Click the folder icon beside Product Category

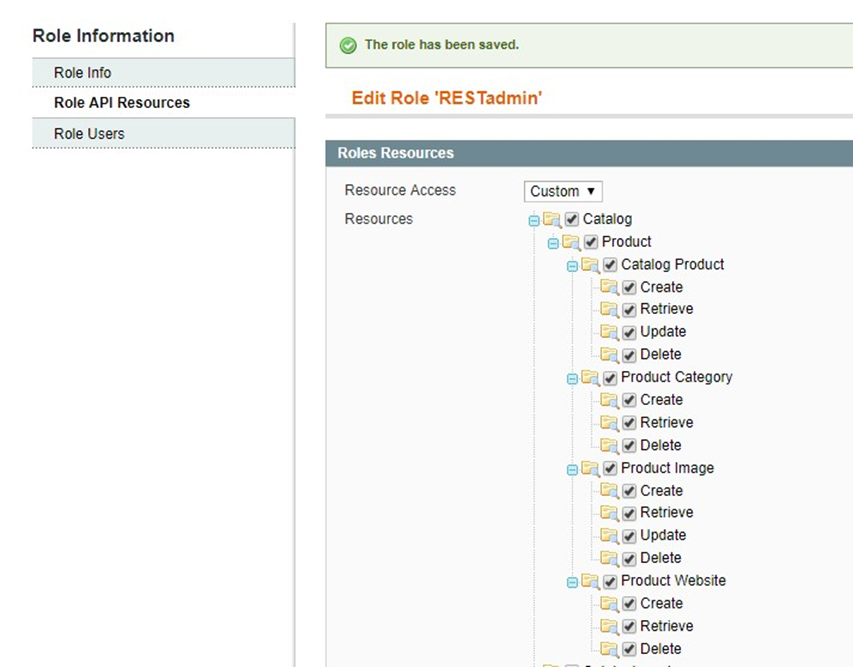coord(590,378)
